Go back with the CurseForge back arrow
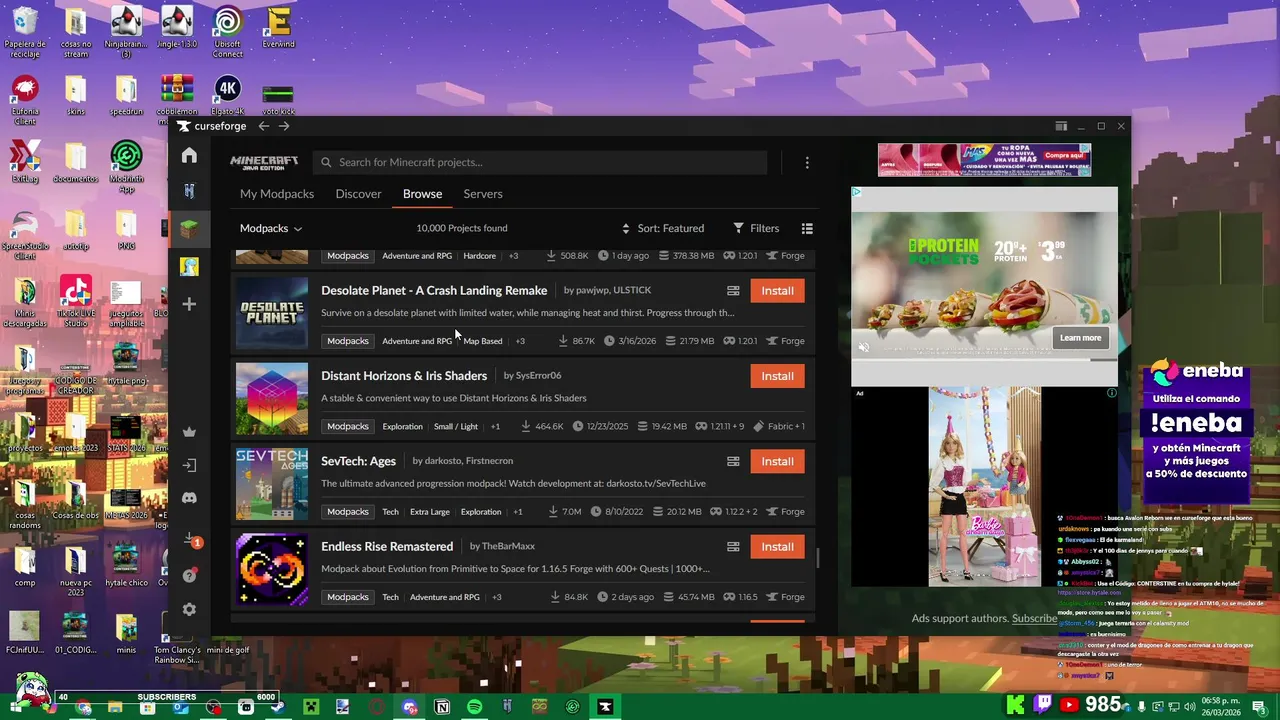The height and width of the screenshot is (720, 1280). [x=263, y=126]
